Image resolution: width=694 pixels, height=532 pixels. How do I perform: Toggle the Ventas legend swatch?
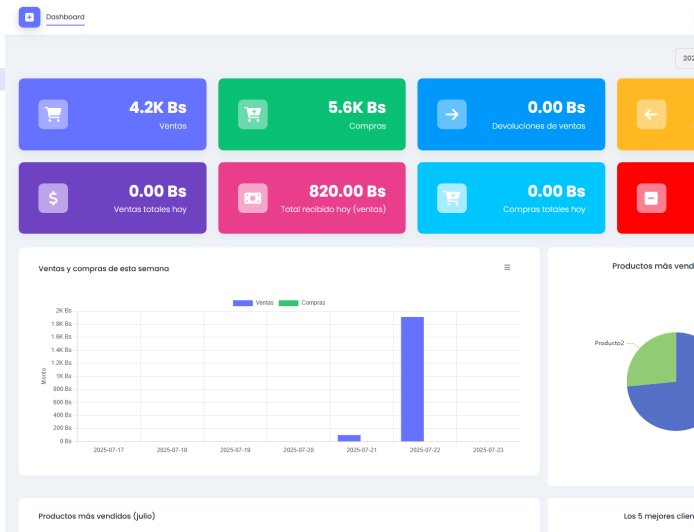pos(243,303)
